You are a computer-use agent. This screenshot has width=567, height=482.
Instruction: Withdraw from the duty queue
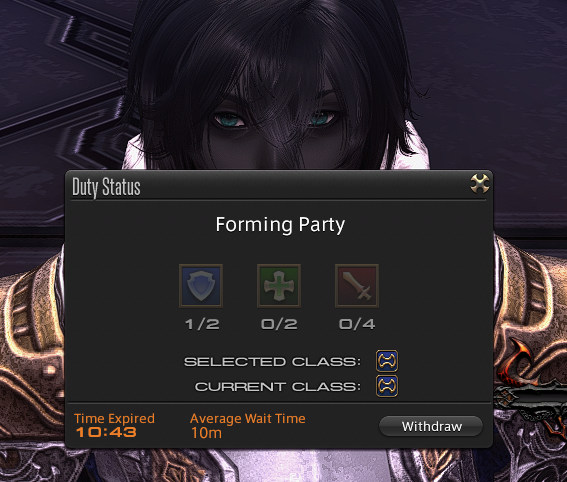tap(431, 426)
